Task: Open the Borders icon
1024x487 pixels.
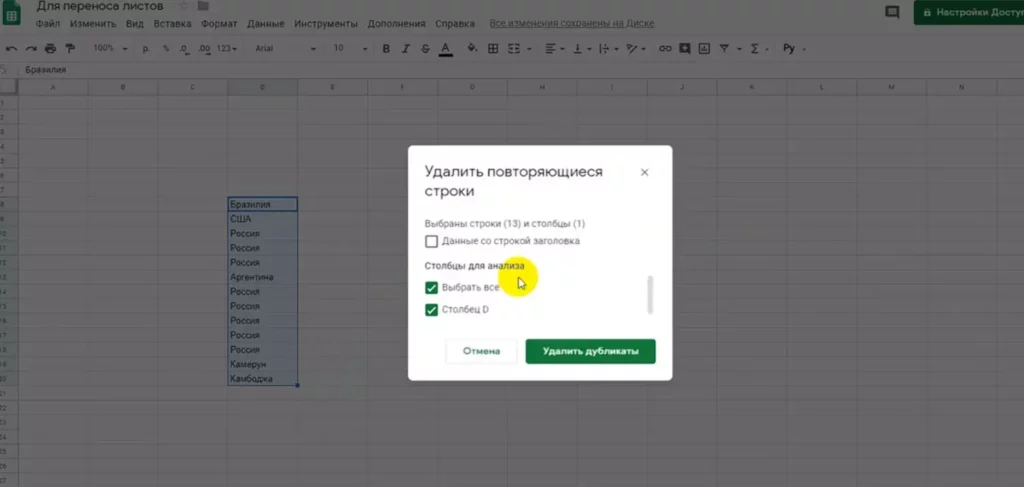Action: pyautogui.click(x=493, y=49)
